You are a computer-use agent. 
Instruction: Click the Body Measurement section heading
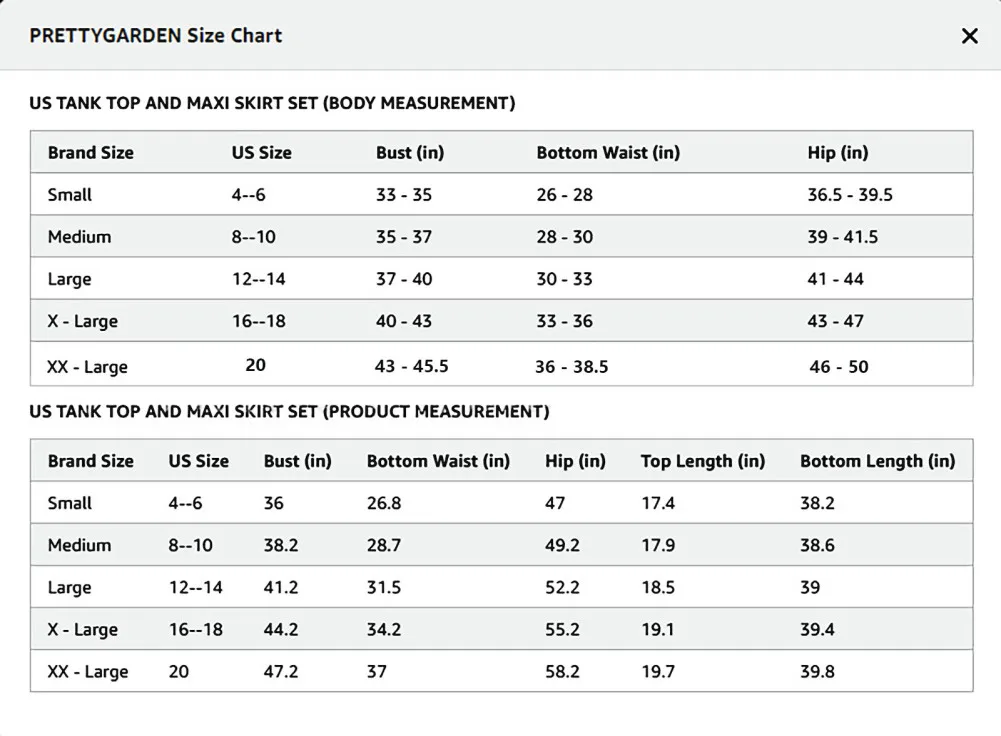tap(272, 103)
